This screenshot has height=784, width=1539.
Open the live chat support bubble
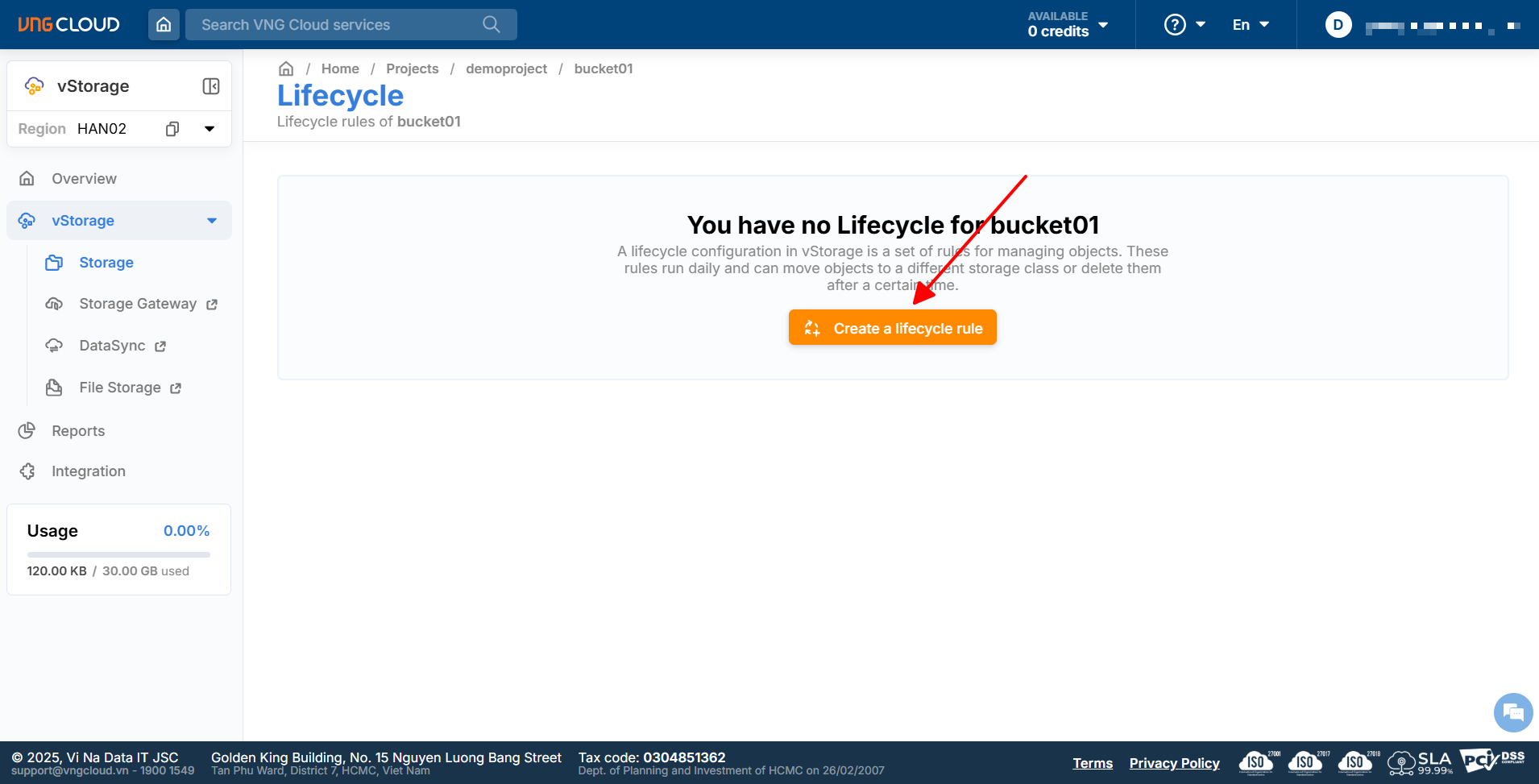(1512, 712)
